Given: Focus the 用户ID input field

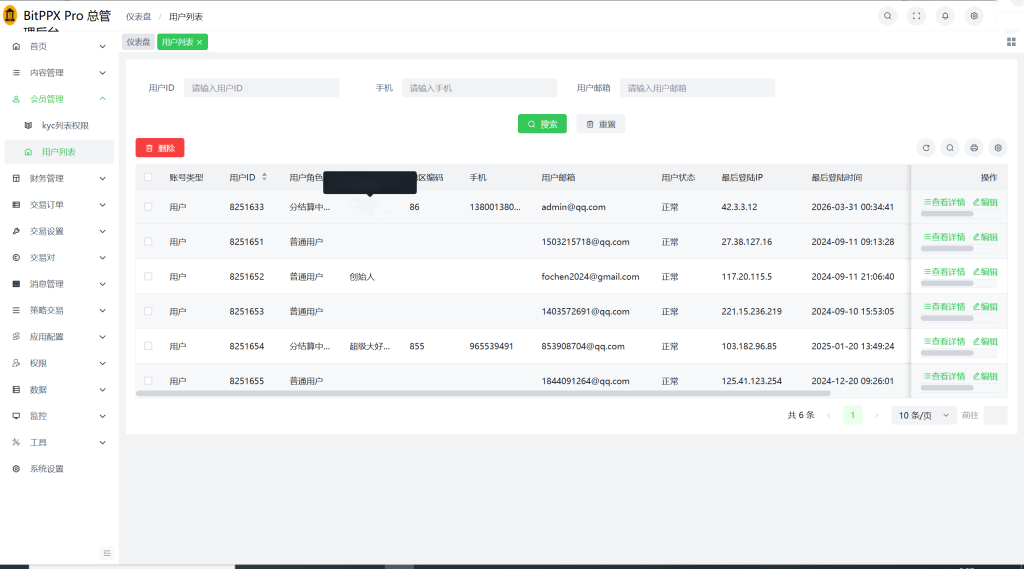Looking at the screenshot, I should [261, 88].
